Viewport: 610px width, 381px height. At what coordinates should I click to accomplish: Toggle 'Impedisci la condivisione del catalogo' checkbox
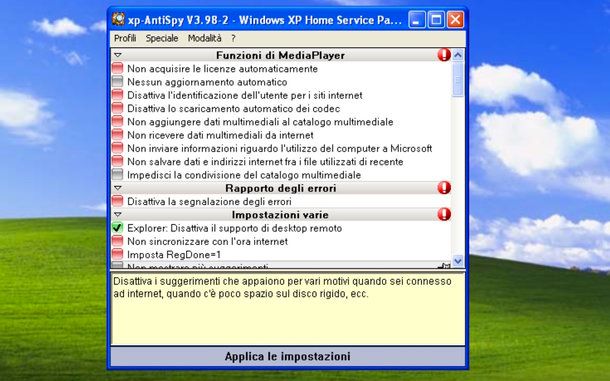pos(117,174)
